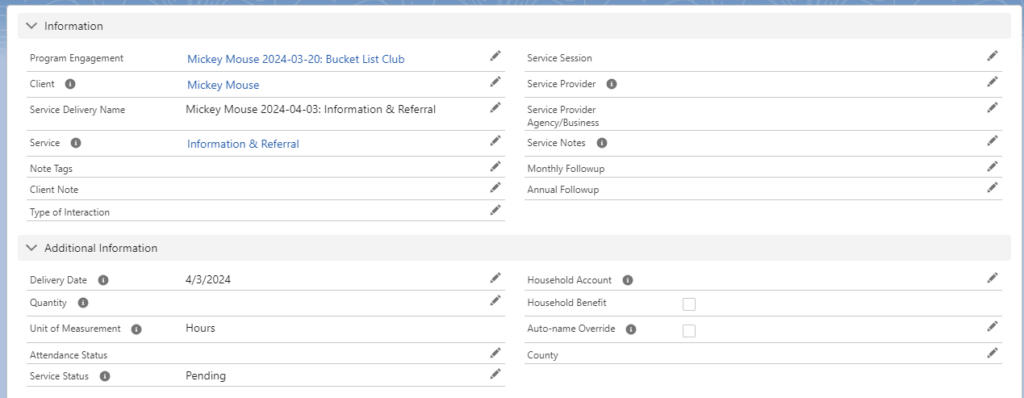The width and height of the screenshot is (1024, 398).
Task: Edit Service Status via its pencil icon
Action: tap(496, 374)
